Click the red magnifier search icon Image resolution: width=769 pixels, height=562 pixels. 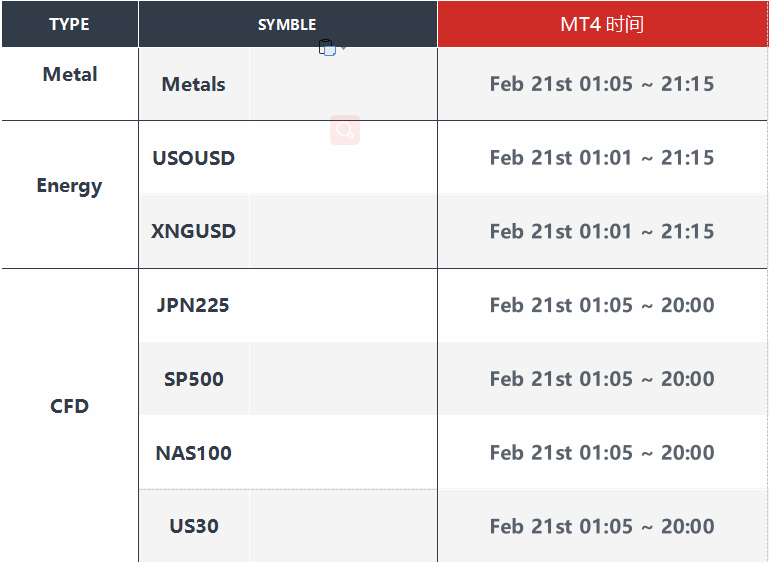[345, 130]
